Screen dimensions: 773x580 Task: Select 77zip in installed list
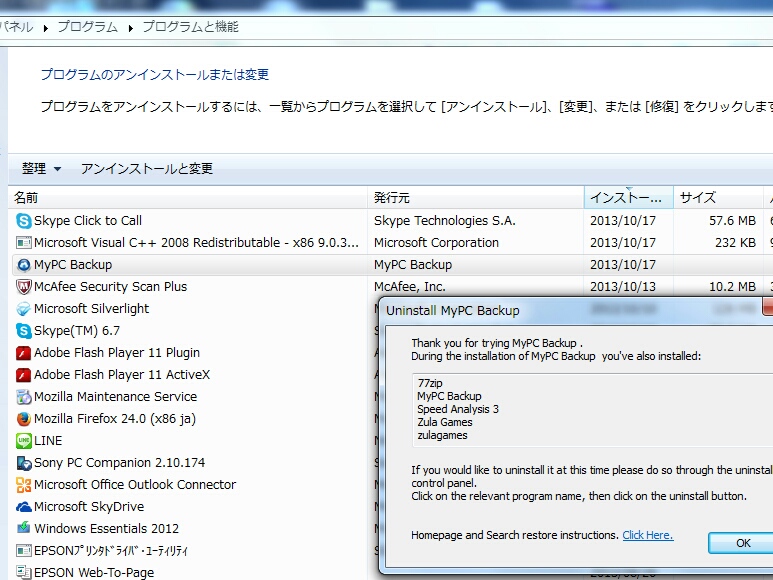point(430,383)
